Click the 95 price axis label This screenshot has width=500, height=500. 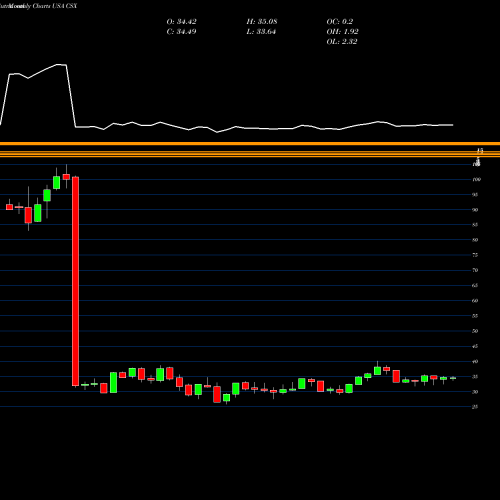tap(475, 195)
